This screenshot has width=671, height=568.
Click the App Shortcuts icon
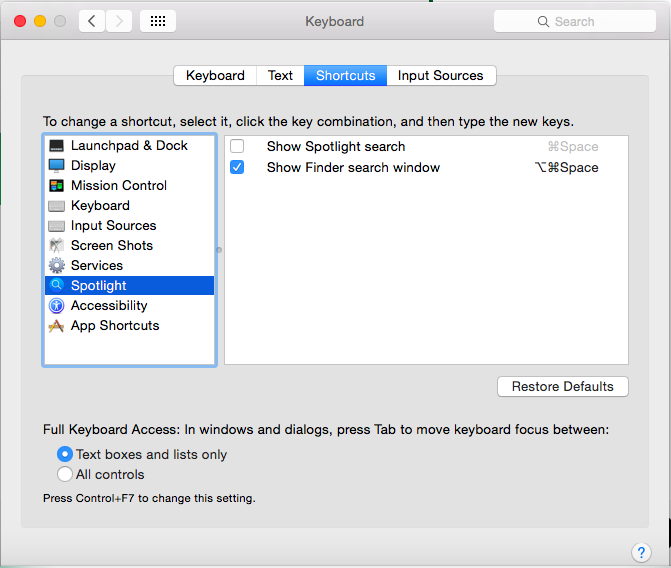click(x=56, y=326)
